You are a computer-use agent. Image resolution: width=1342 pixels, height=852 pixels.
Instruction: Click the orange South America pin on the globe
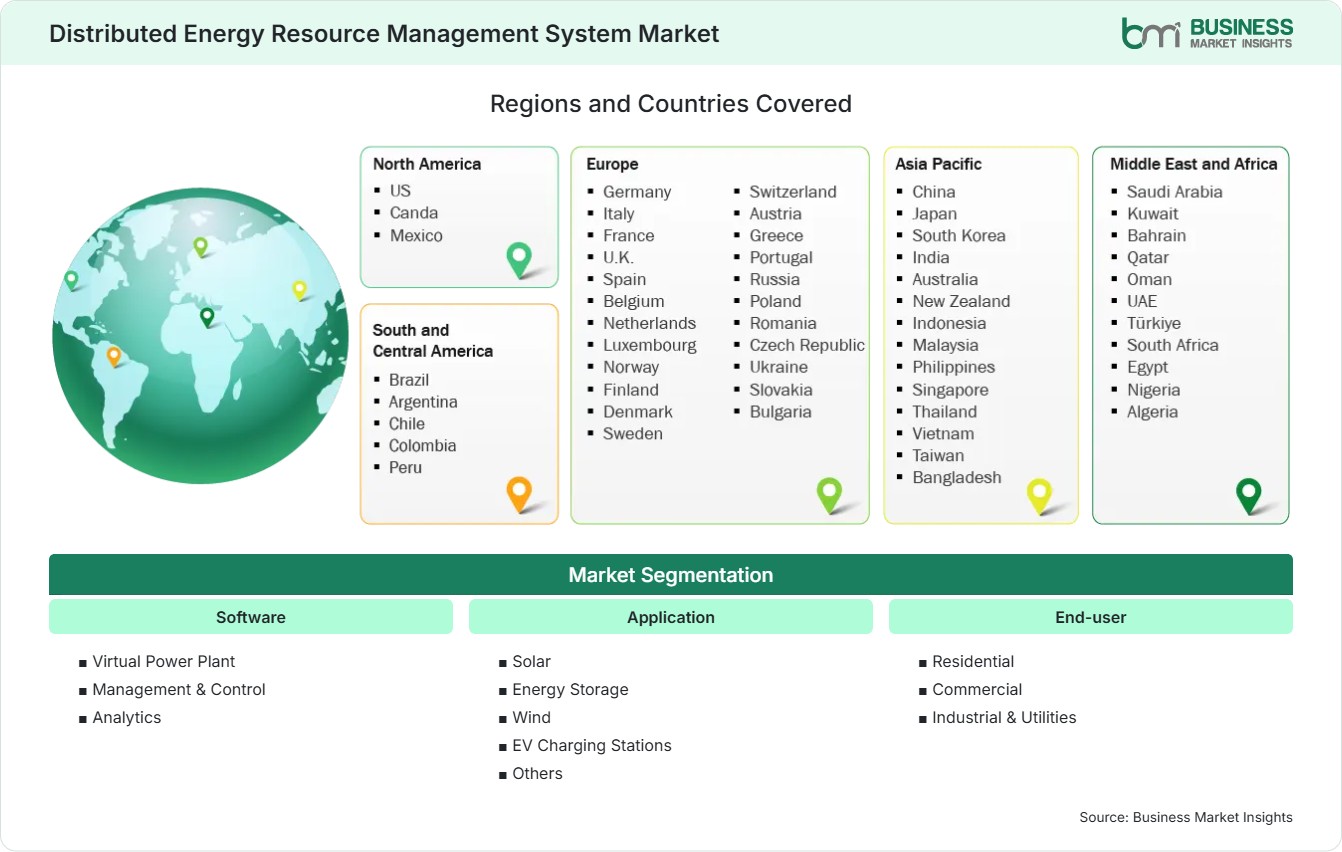pyautogui.click(x=114, y=356)
